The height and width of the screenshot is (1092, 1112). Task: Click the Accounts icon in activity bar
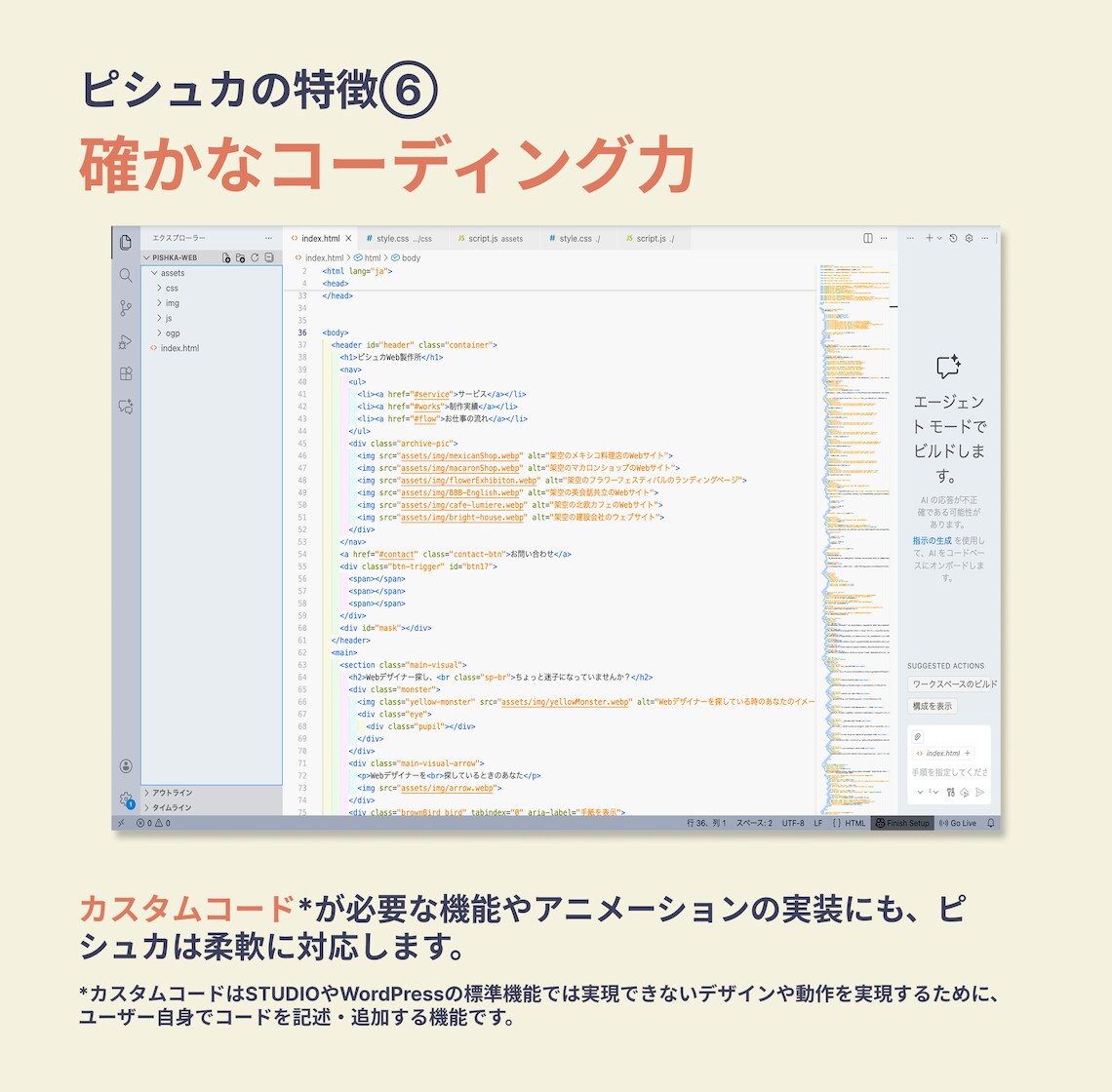(x=126, y=765)
